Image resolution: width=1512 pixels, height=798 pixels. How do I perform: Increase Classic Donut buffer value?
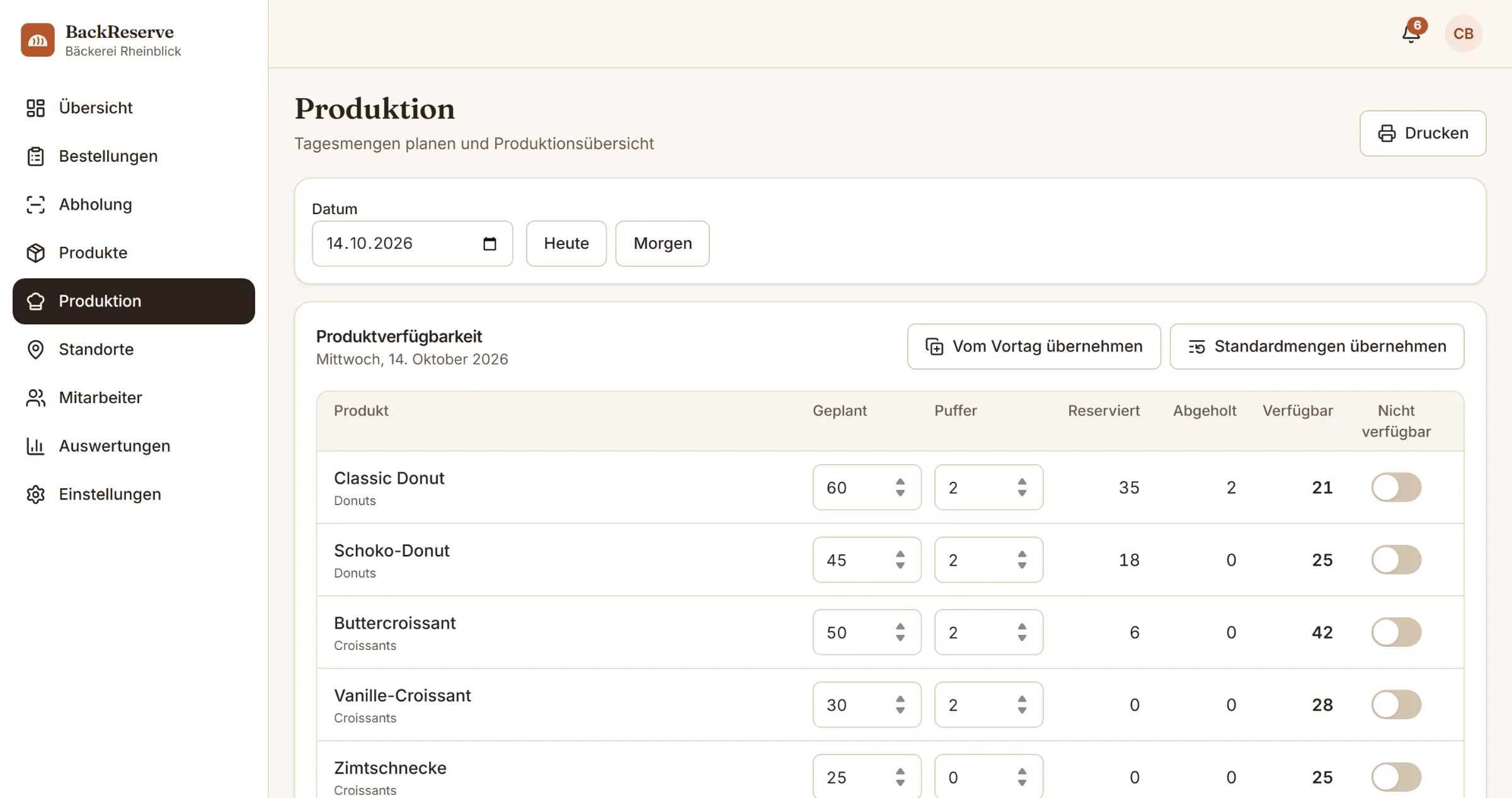1022,482
